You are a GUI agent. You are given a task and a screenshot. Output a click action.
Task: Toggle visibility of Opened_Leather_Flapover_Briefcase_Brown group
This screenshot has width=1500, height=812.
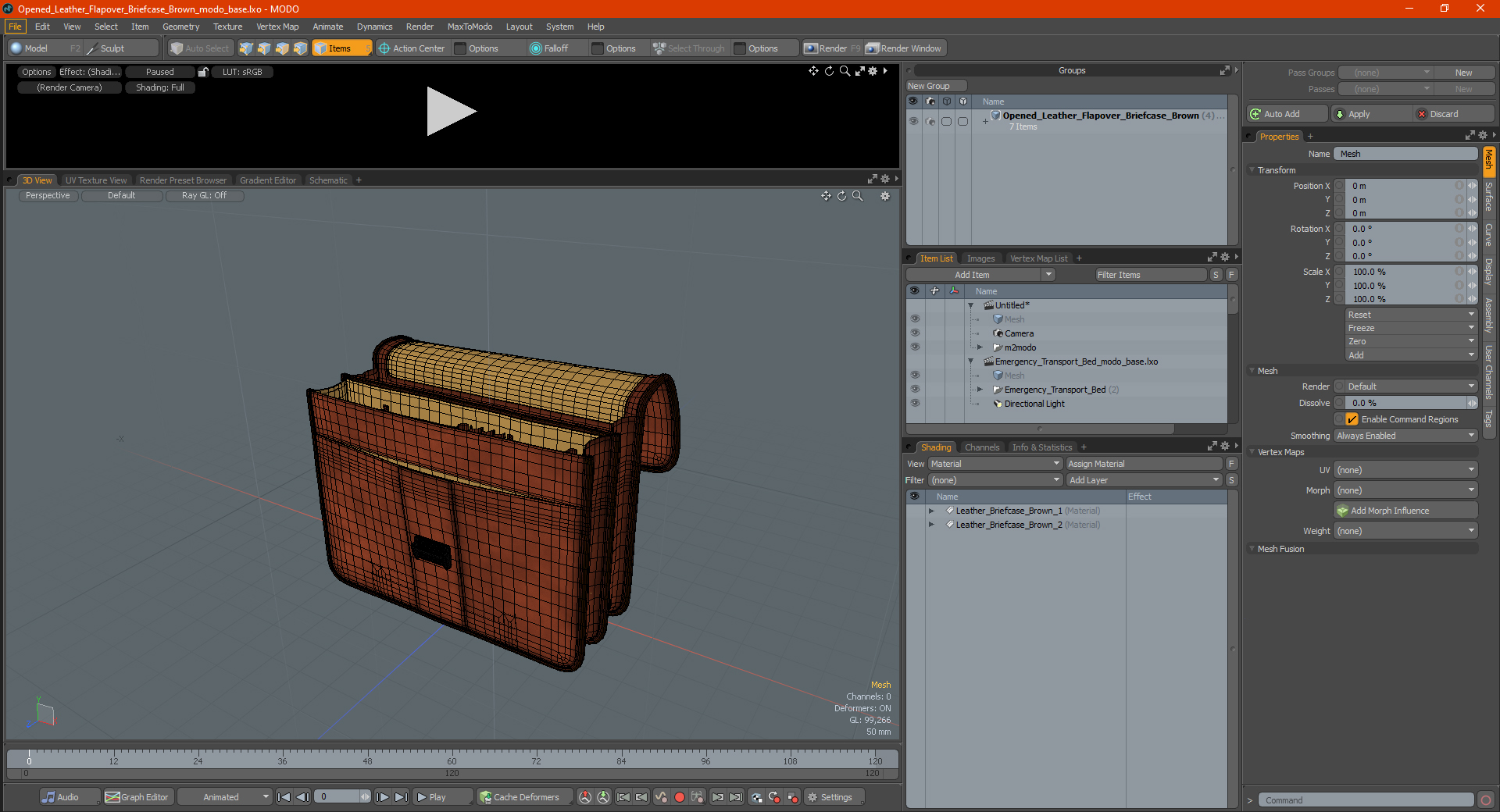913,121
